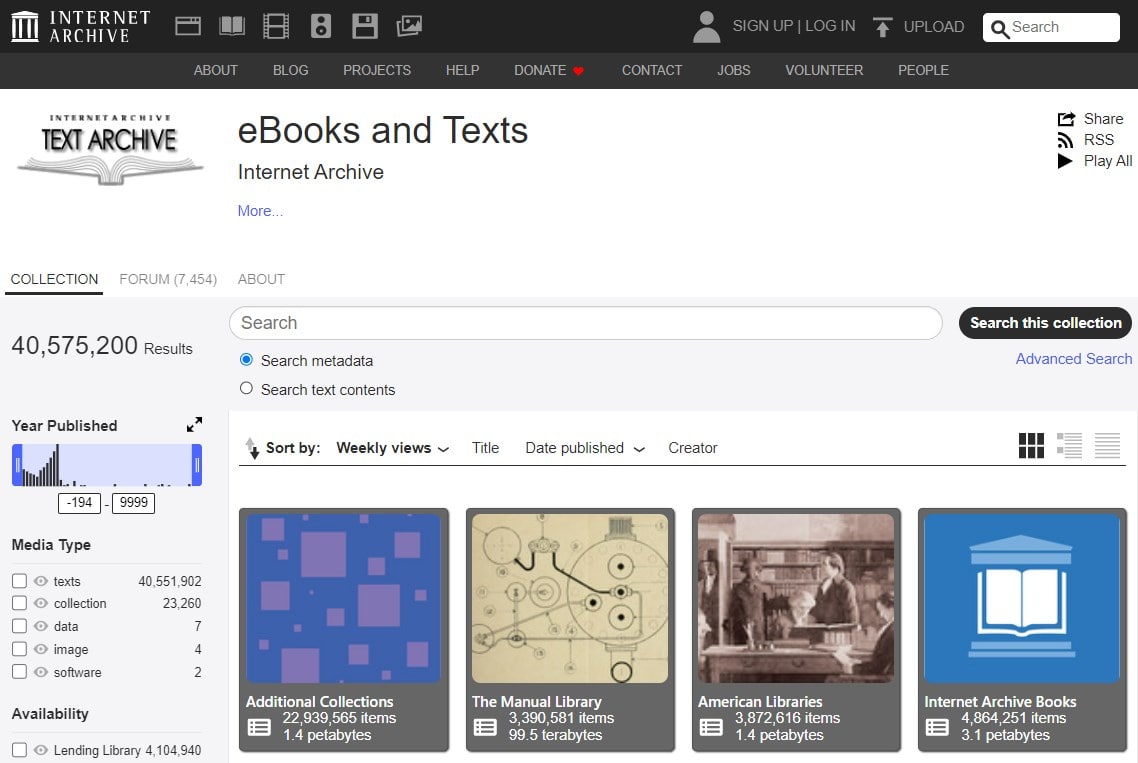Open the Video (film strip) icon in top bar
Viewport: 1138px width, 763px height.
[276, 26]
